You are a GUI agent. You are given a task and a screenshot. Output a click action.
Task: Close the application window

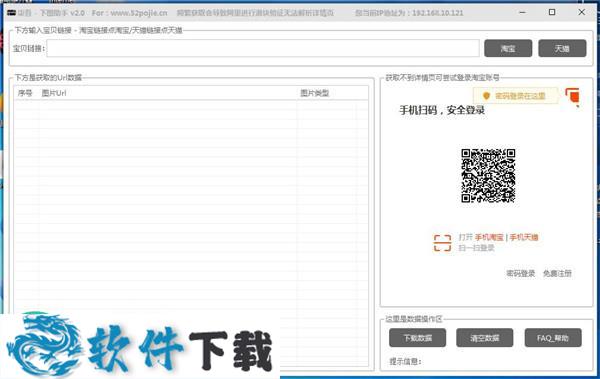click(582, 12)
